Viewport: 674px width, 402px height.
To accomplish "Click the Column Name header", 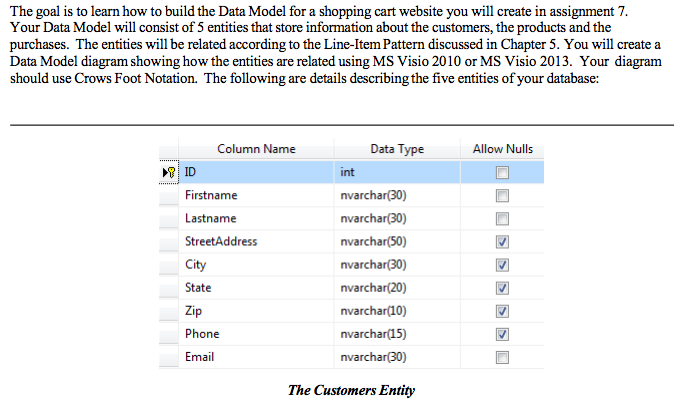I will pyautogui.click(x=256, y=149).
